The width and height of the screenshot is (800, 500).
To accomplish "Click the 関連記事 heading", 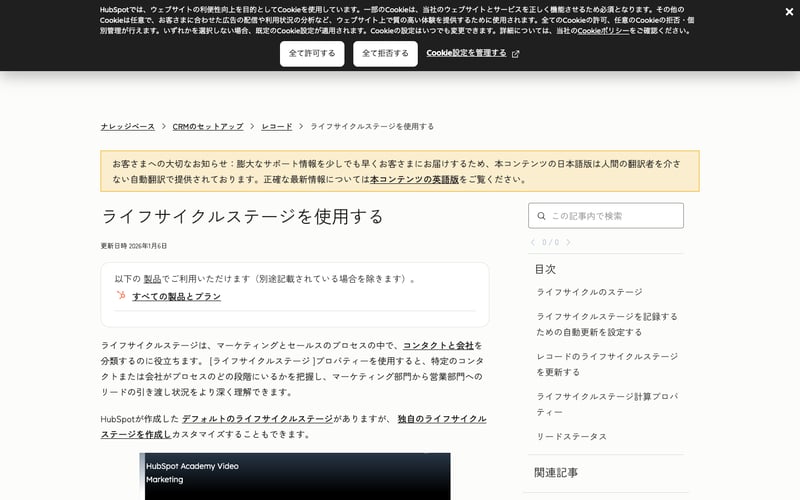I will 556,473.
